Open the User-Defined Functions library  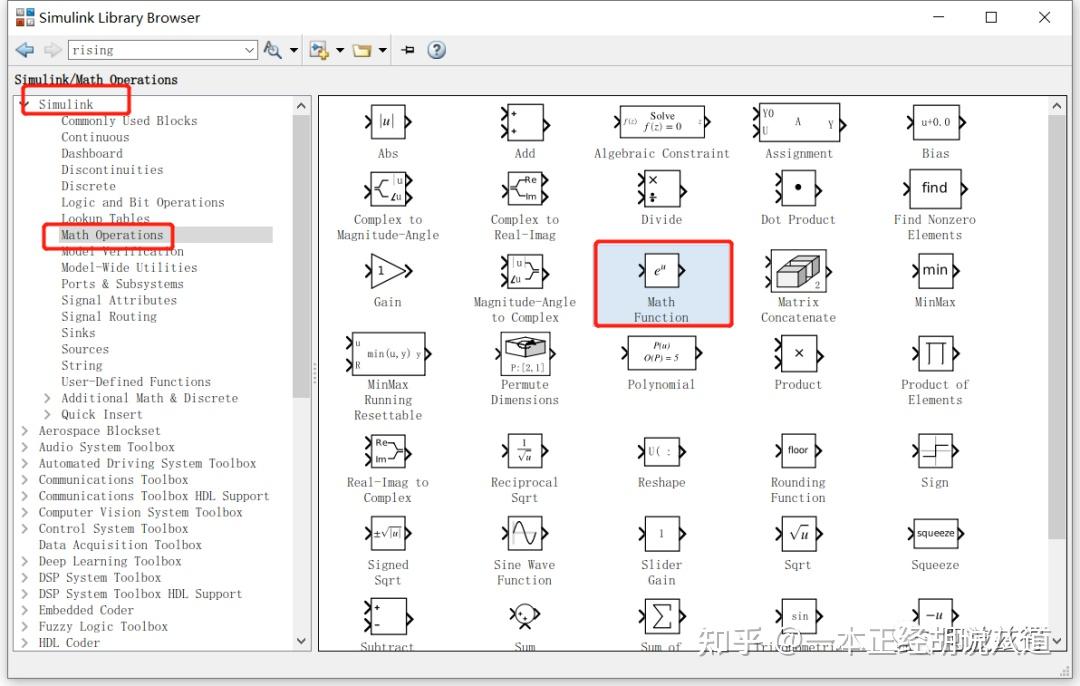pos(136,382)
